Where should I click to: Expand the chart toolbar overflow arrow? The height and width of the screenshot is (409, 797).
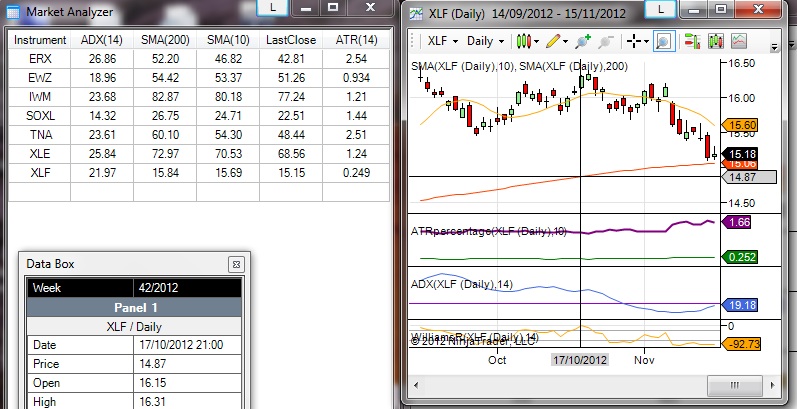pos(774,47)
